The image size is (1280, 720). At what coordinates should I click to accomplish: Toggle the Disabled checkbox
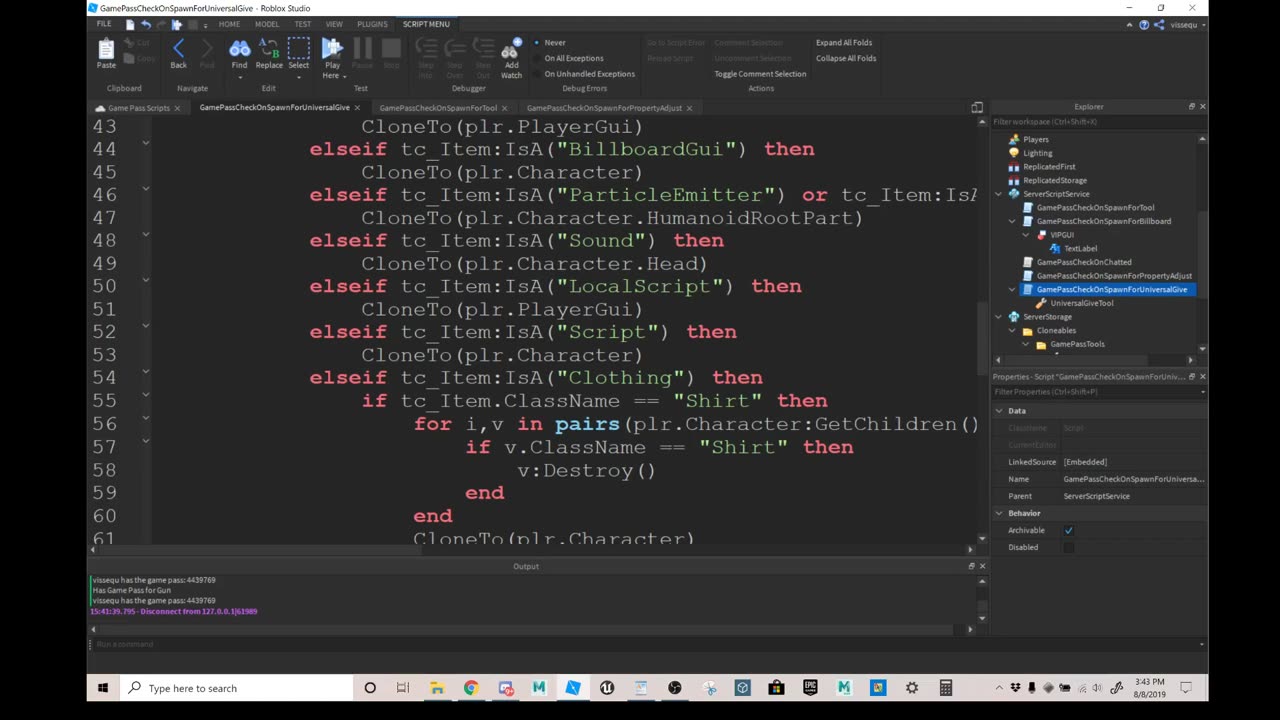tap(1068, 547)
